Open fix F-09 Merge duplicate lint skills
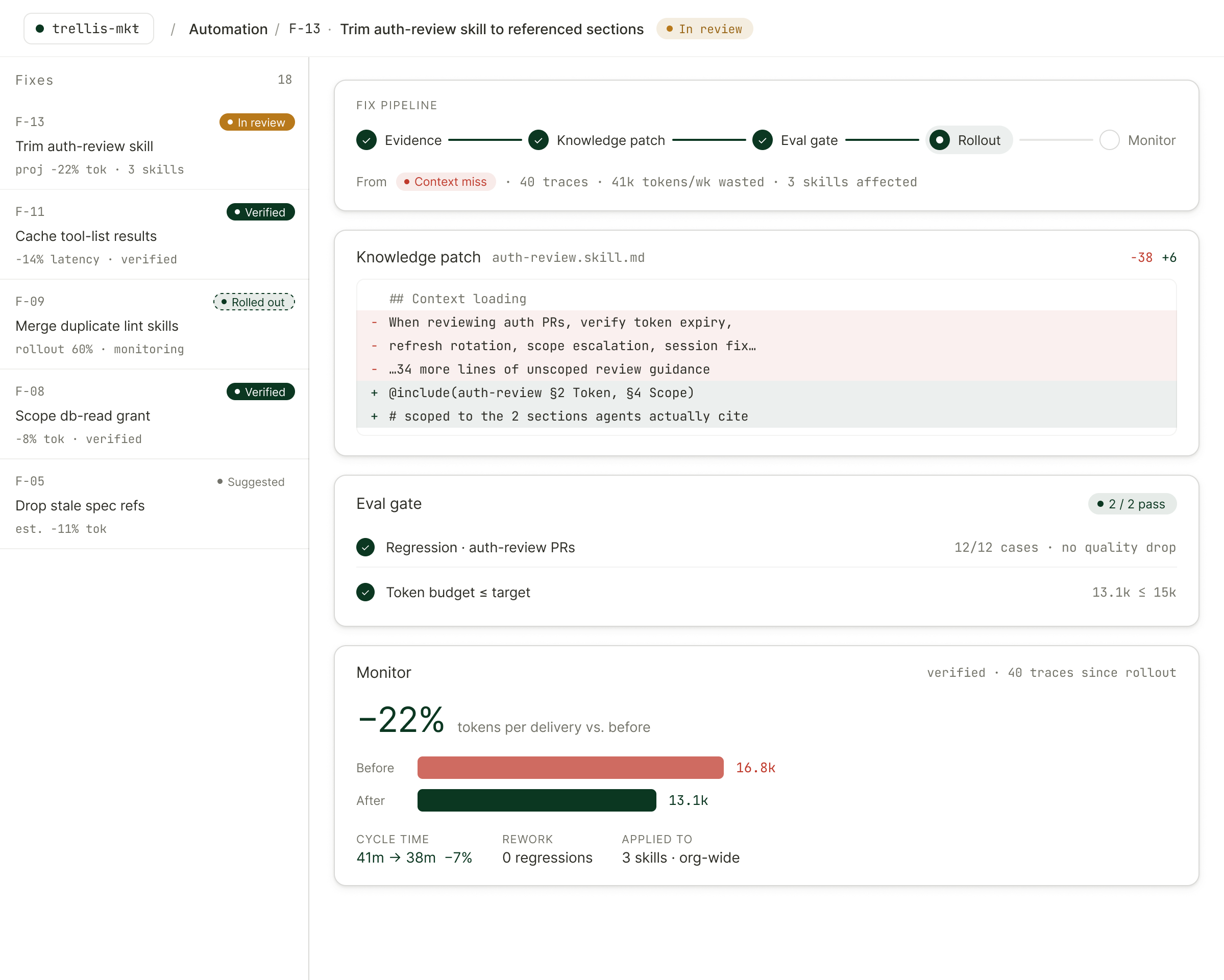 point(155,325)
